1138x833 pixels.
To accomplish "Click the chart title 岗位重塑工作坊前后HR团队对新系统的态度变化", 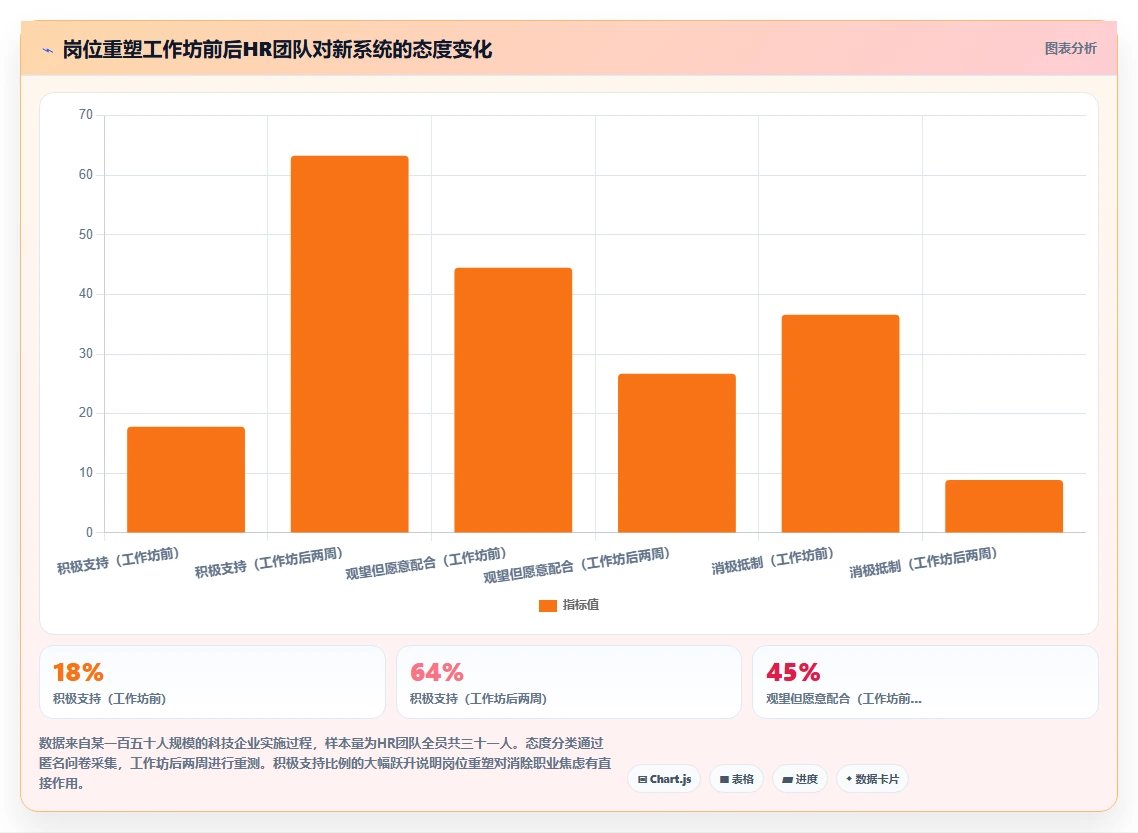I will point(277,49).
